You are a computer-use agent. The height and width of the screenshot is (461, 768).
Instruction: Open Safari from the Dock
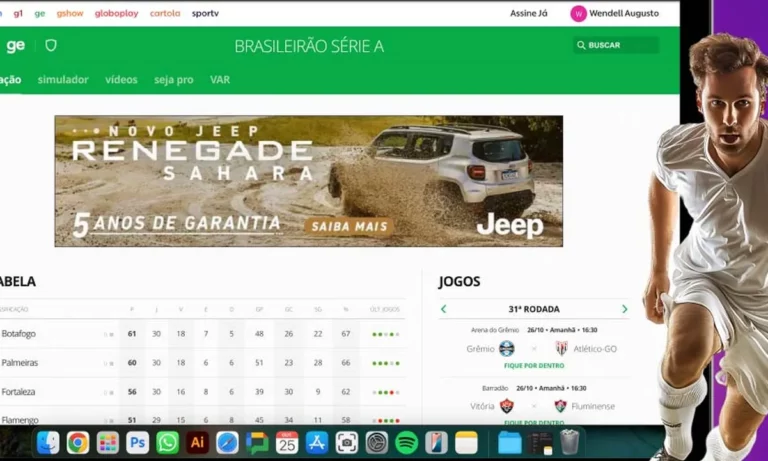click(x=227, y=442)
